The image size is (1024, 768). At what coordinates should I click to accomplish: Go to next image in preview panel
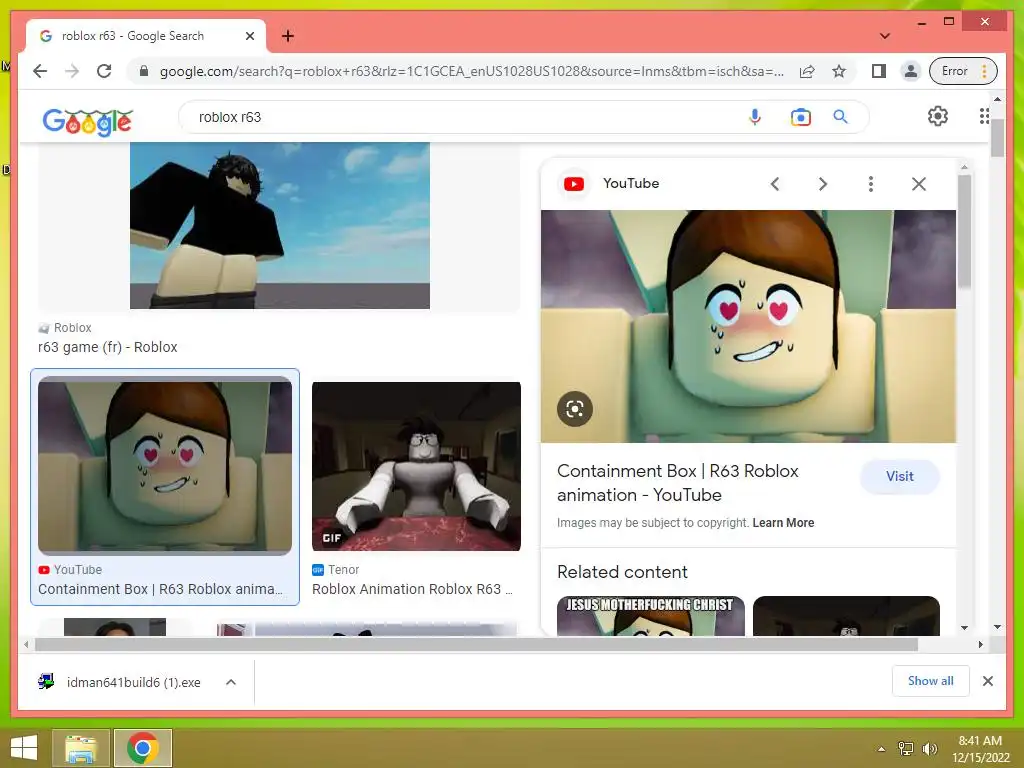(x=823, y=184)
